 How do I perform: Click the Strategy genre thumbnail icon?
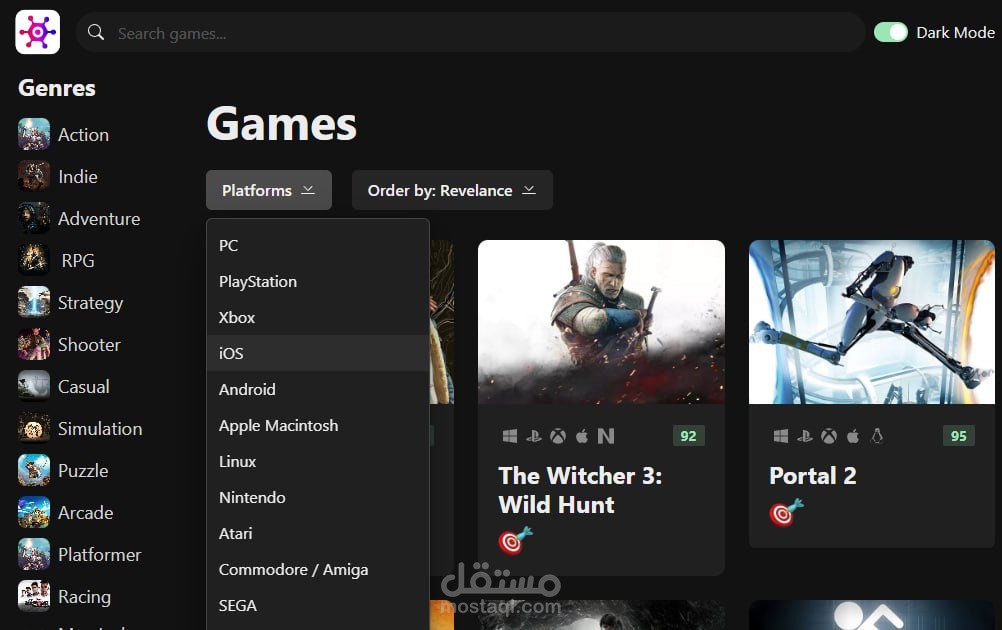click(34, 302)
